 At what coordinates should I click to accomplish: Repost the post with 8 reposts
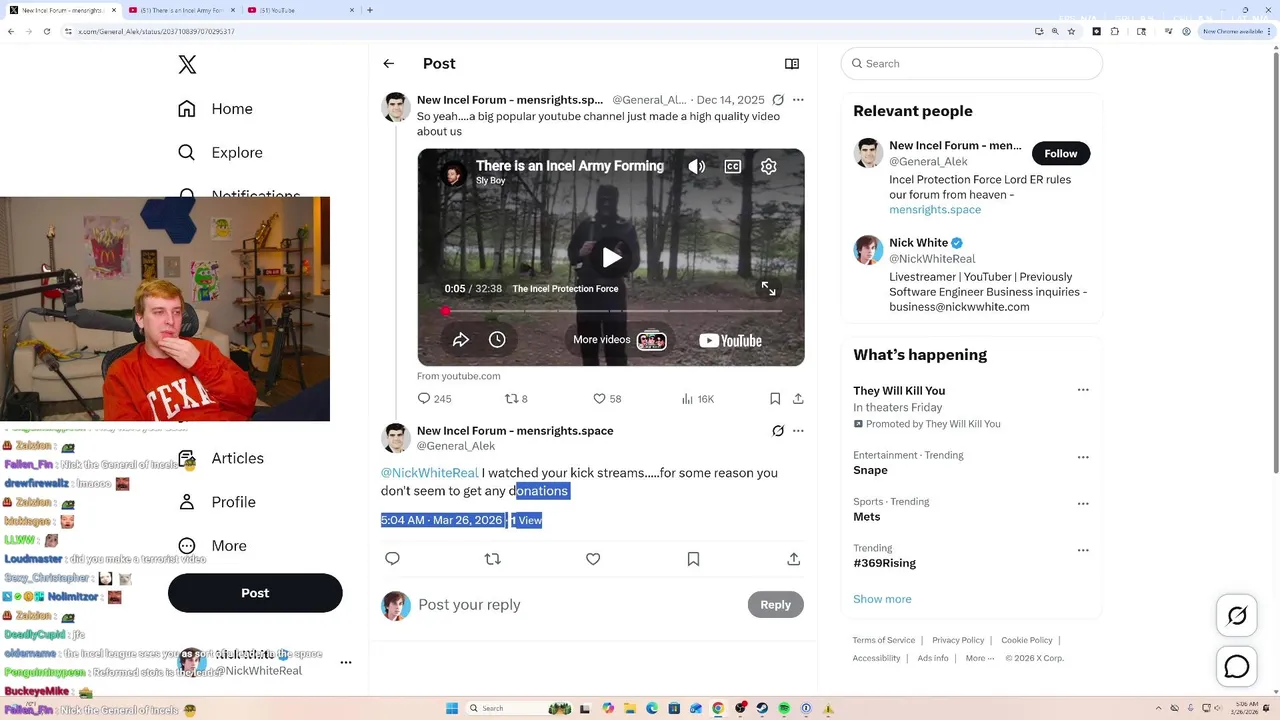(516, 399)
